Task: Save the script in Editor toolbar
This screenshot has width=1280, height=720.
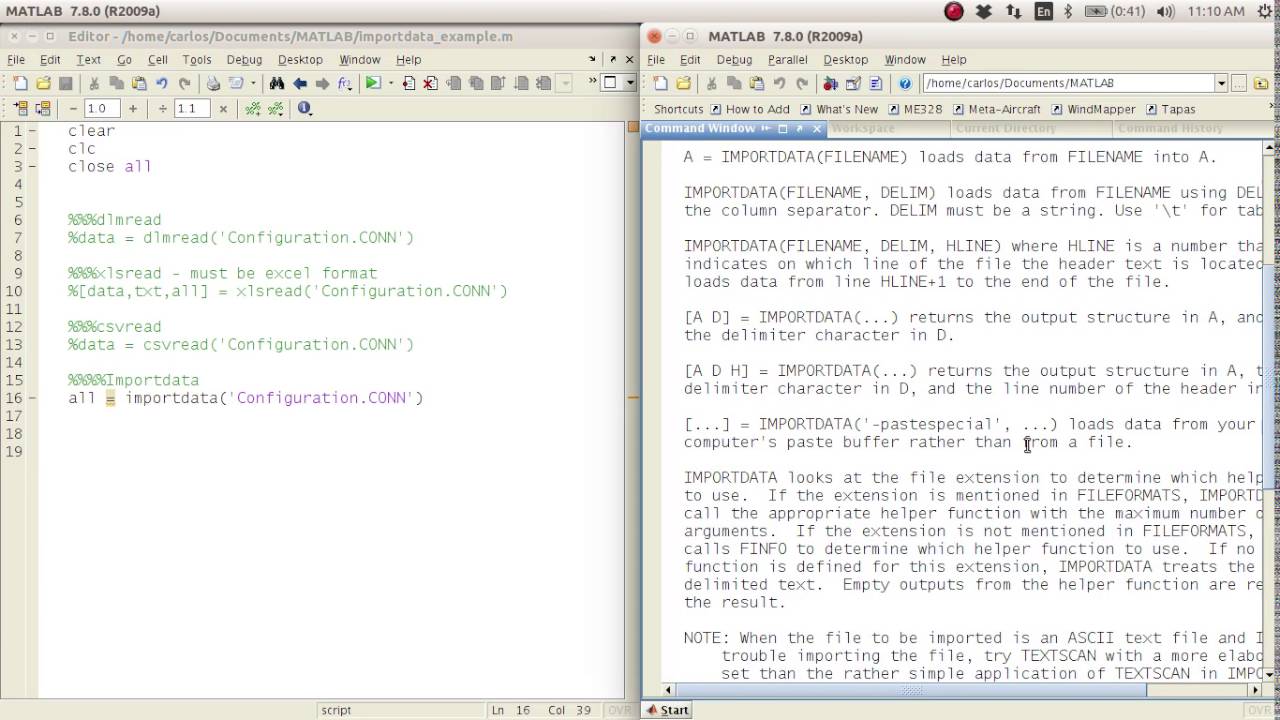Action: point(65,83)
